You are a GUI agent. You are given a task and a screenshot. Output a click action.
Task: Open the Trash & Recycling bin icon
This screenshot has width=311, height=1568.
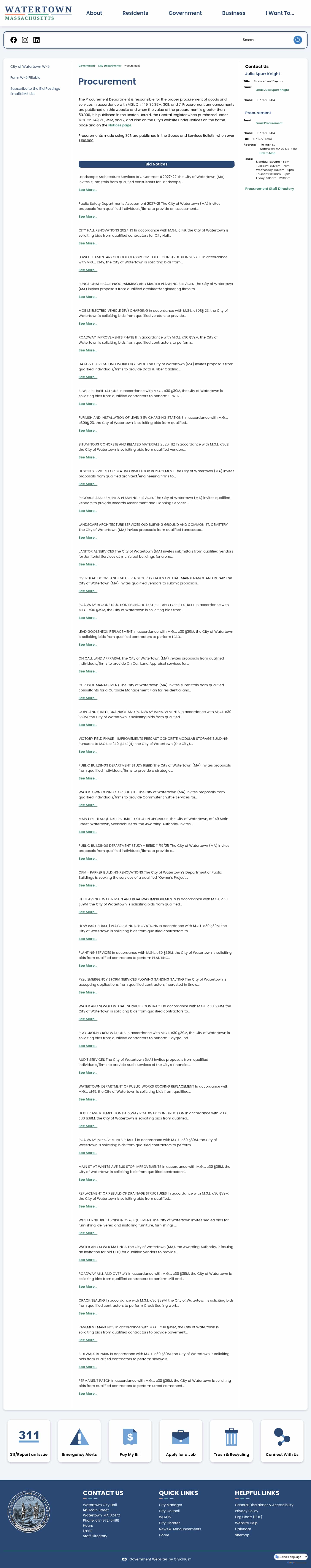pyautogui.click(x=231, y=1437)
